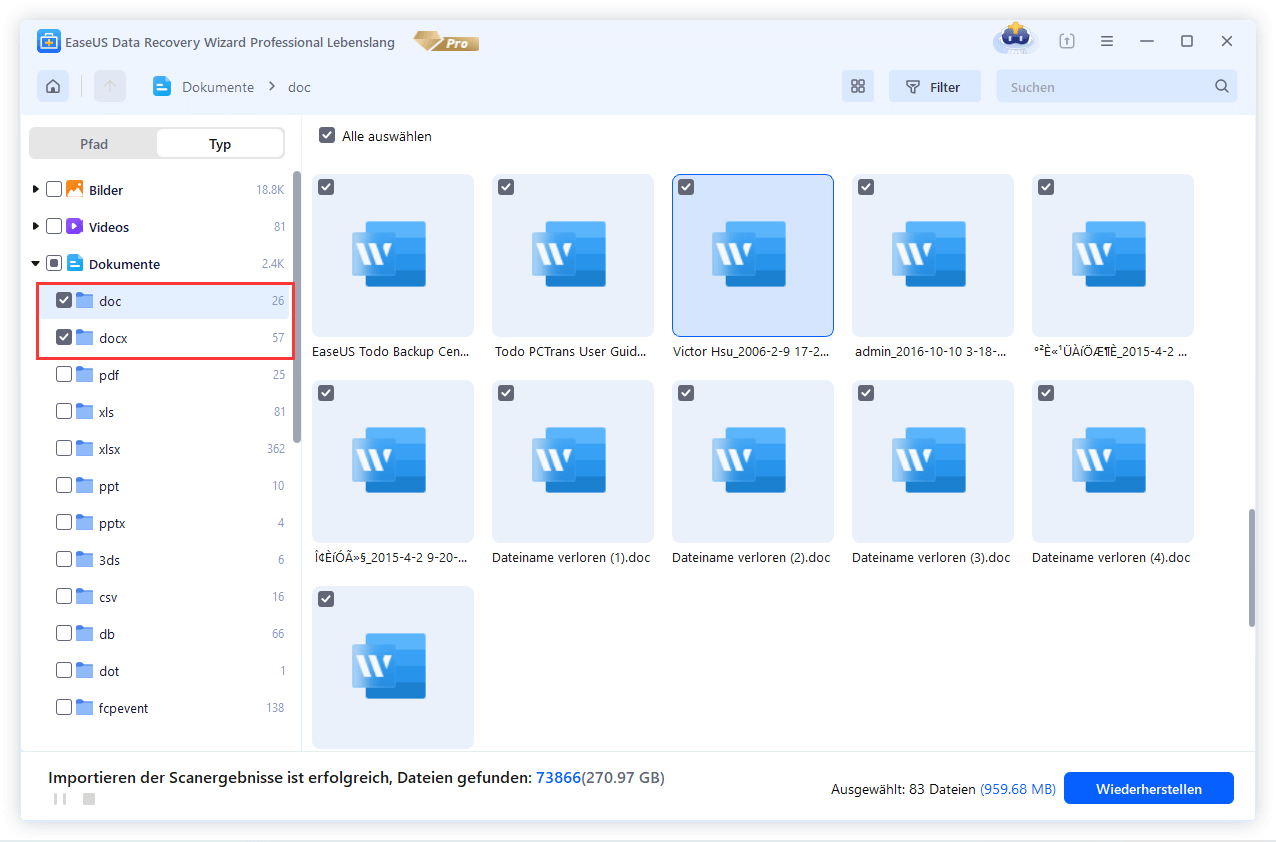The width and height of the screenshot is (1276, 842).
Task: Check the Videos category checkbox
Action: pyautogui.click(x=54, y=226)
